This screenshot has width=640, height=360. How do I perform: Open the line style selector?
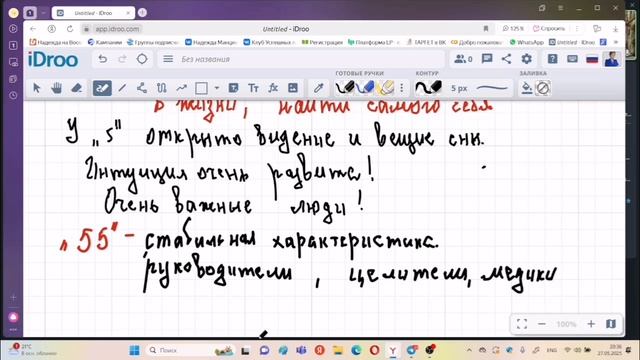click(492, 88)
